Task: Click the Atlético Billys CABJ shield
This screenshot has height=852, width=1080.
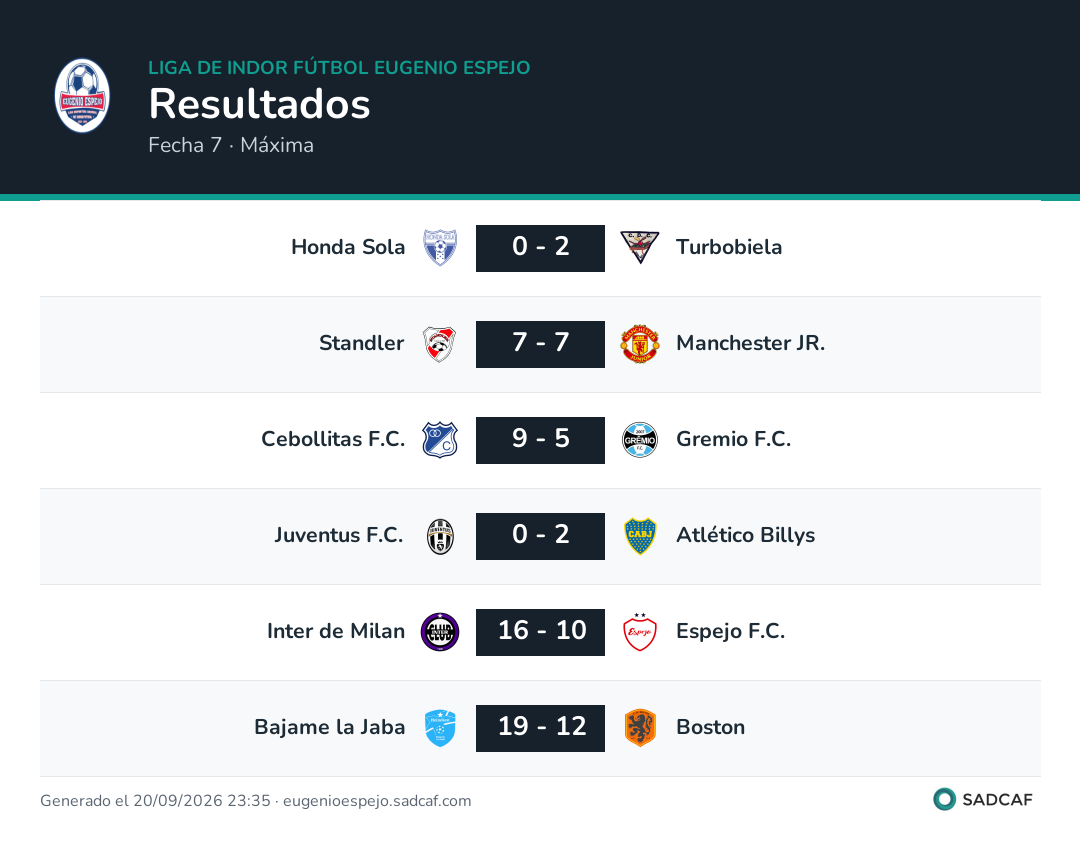Action: coord(640,536)
